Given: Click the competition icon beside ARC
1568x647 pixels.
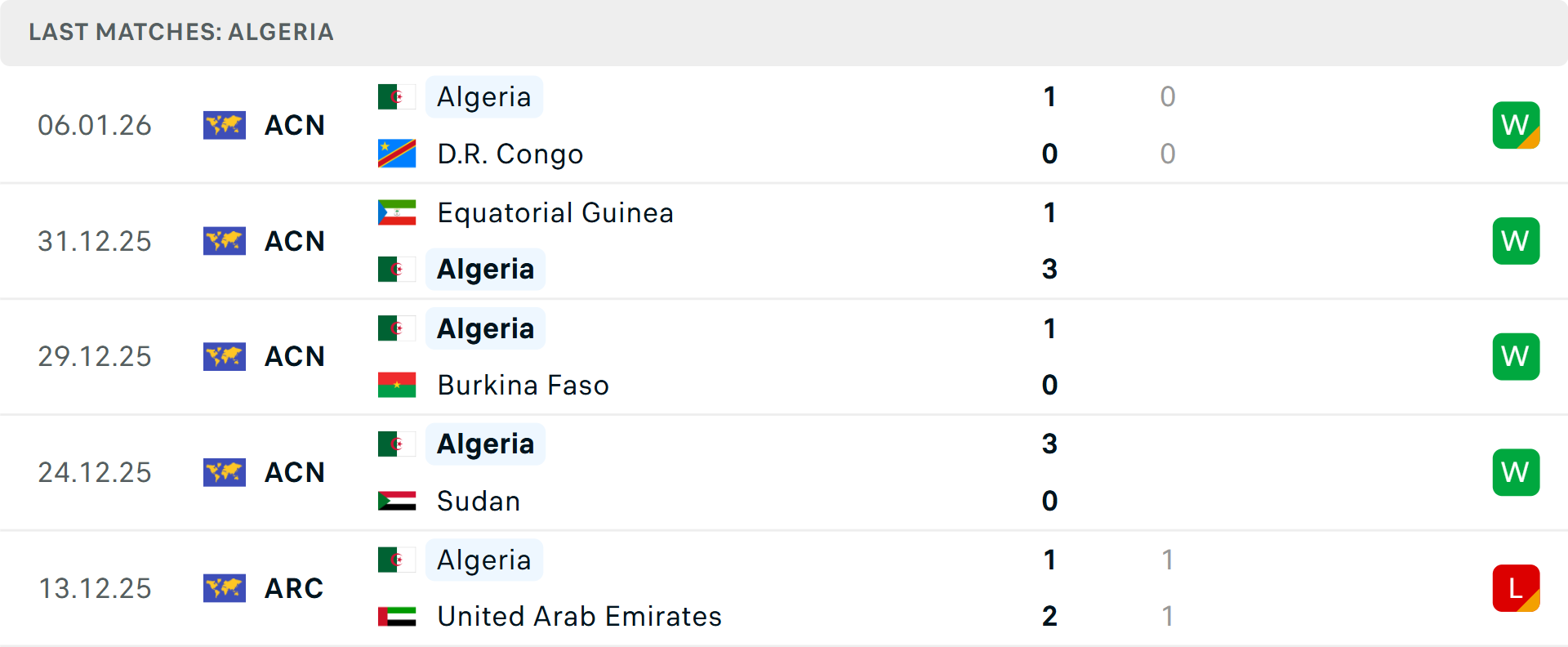Looking at the screenshot, I should (225, 588).
